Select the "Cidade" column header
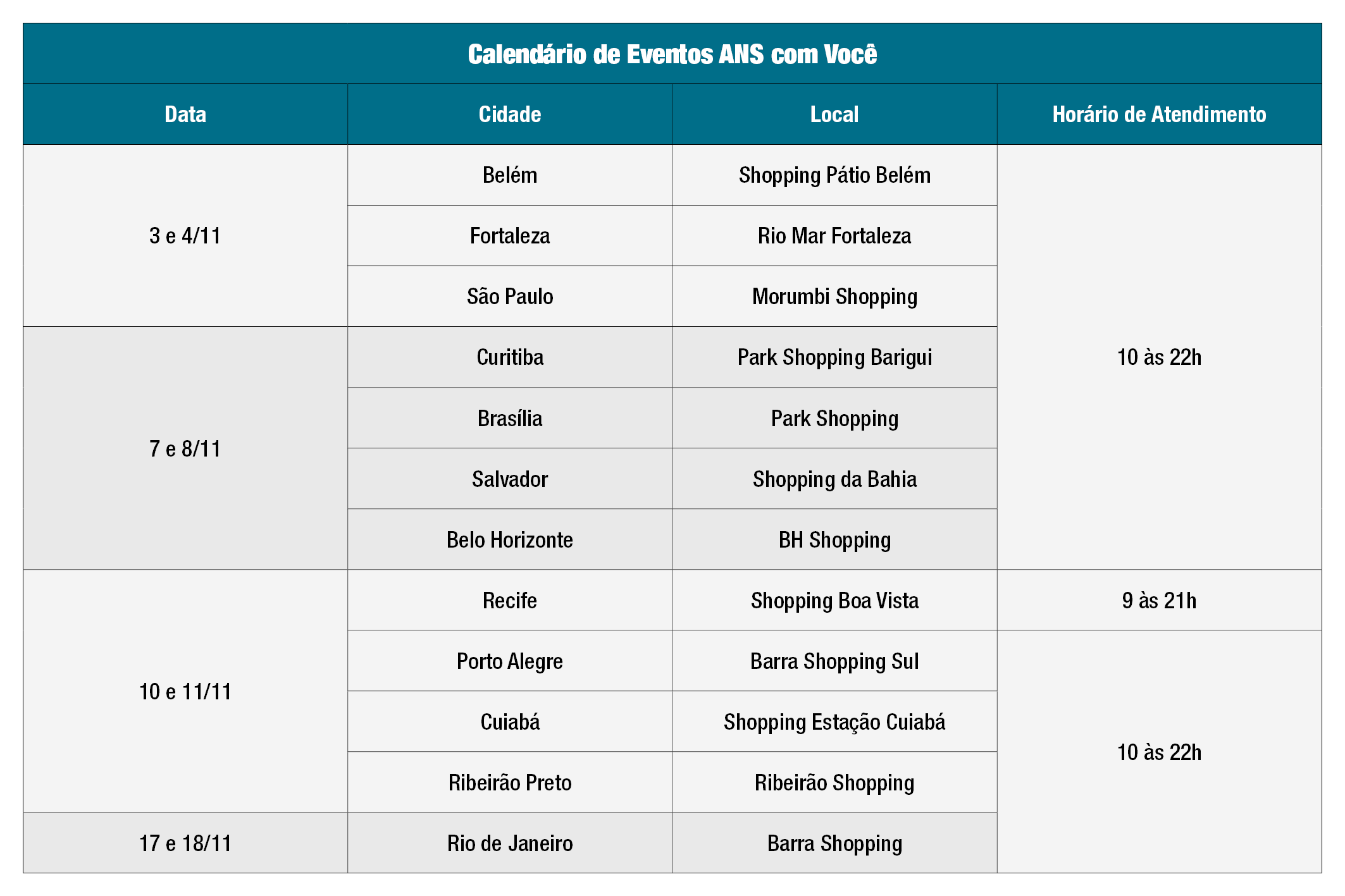The width and height of the screenshot is (1345, 896). (x=510, y=114)
